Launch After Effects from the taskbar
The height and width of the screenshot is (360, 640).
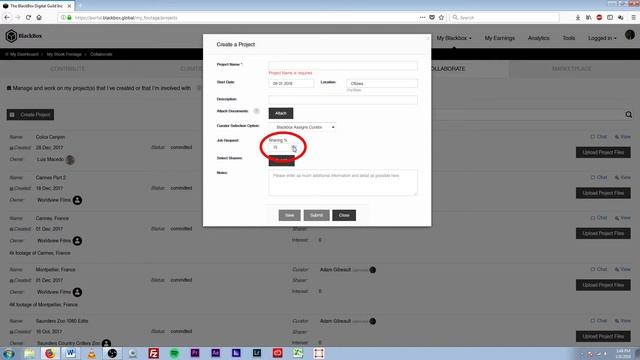pyautogui.click(x=216, y=353)
